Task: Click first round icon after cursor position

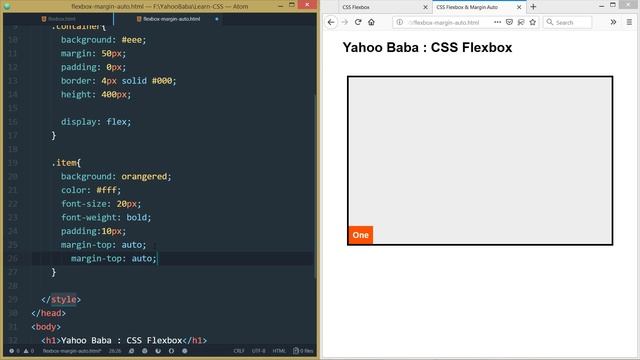Action: tap(131, 351)
